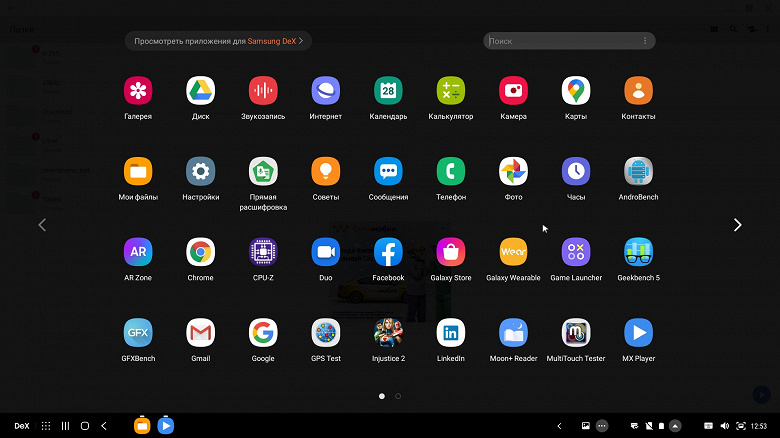Open the Советы tips app
This screenshot has width=780, height=438.
pyautogui.click(x=326, y=171)
